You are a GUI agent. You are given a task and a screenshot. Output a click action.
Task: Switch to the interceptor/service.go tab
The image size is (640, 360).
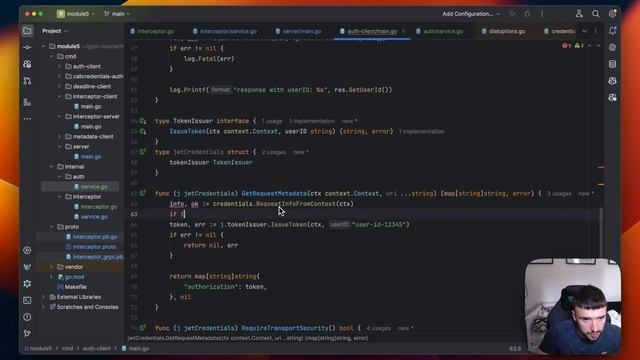pos(225,31)
